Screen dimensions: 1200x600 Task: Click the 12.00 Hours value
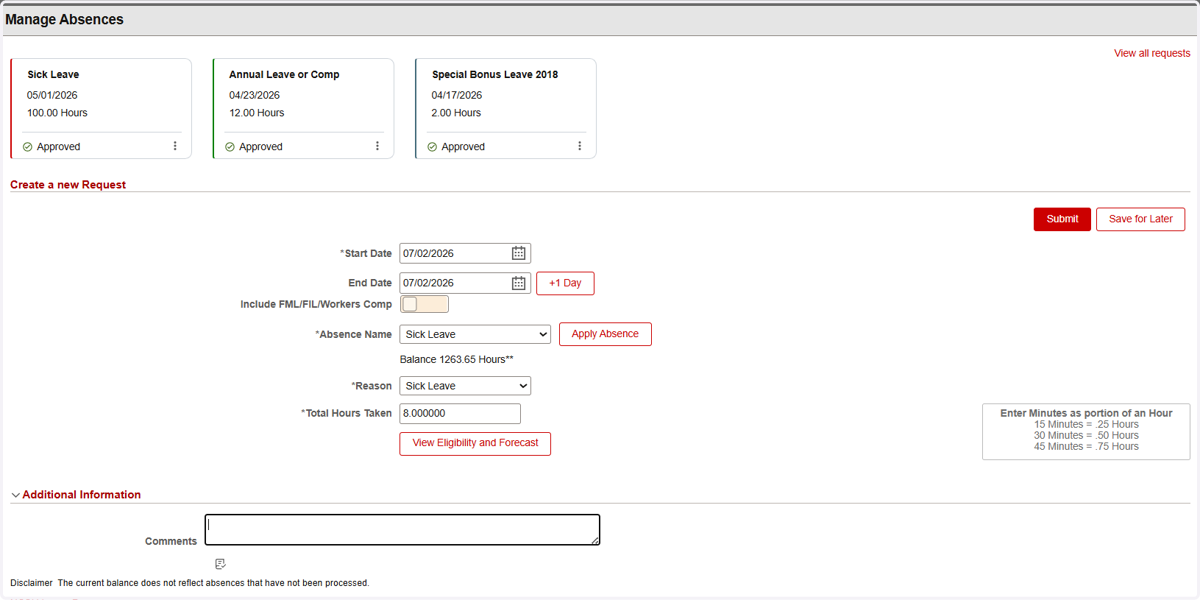[x=256, y=113]
